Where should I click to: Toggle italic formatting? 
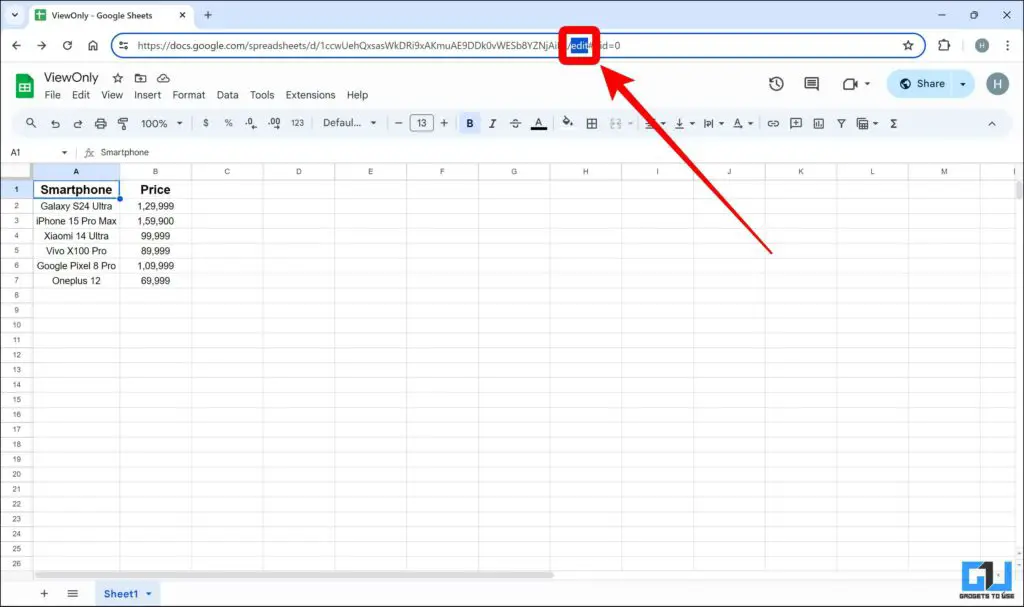492,123
